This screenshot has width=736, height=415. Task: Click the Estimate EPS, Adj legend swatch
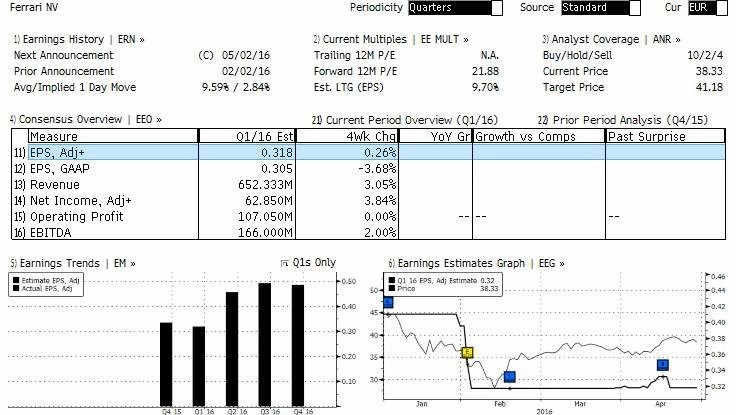click(16, 281)
